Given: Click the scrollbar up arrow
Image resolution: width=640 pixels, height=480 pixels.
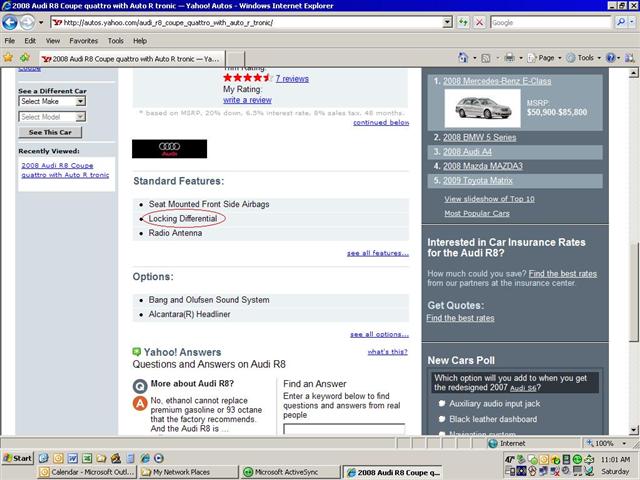Looking at the screenshot, I should 633,73.
